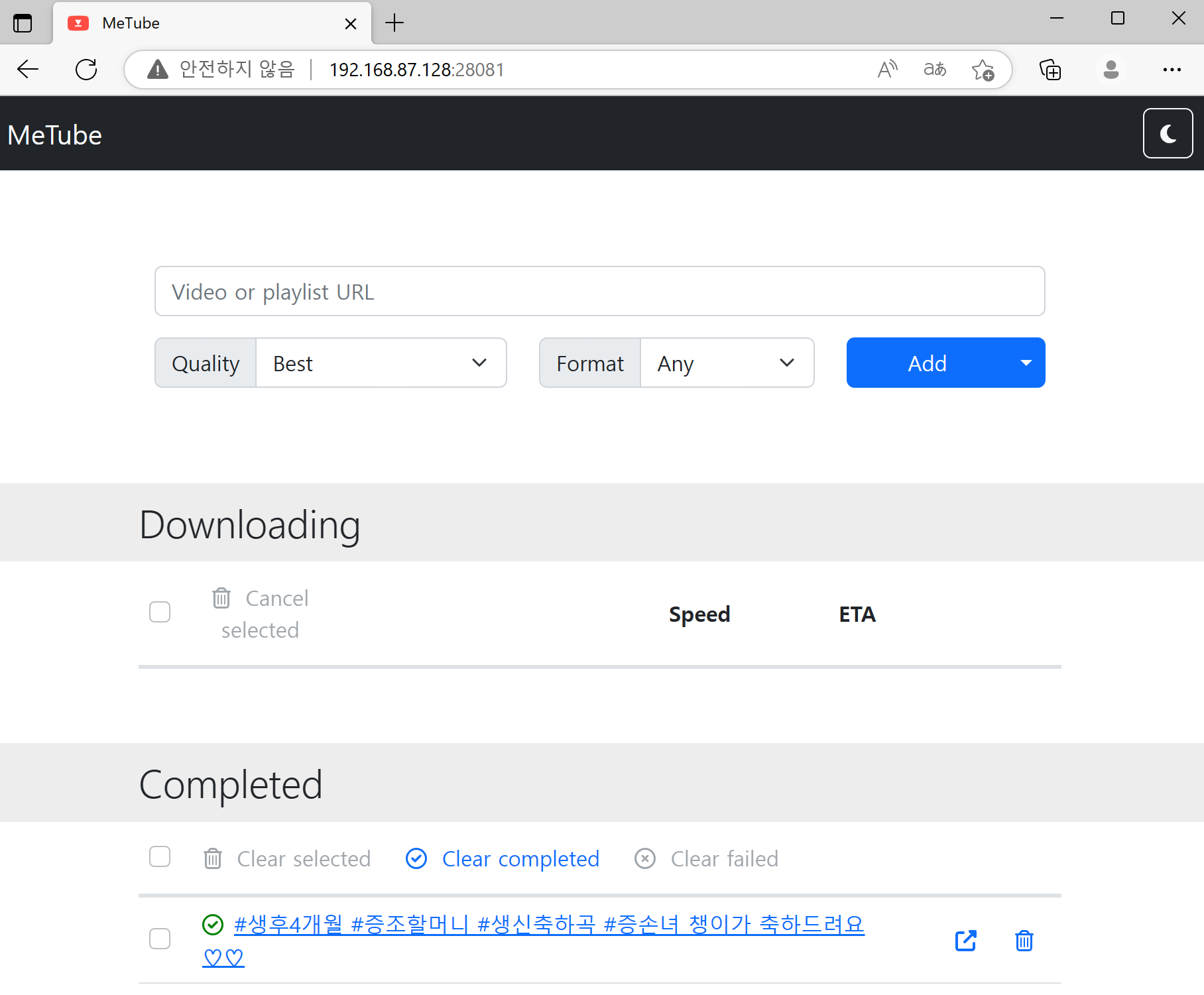Activate the Read aloud icon
This screenshot has width=1204, height=995.
click(887, 69)
